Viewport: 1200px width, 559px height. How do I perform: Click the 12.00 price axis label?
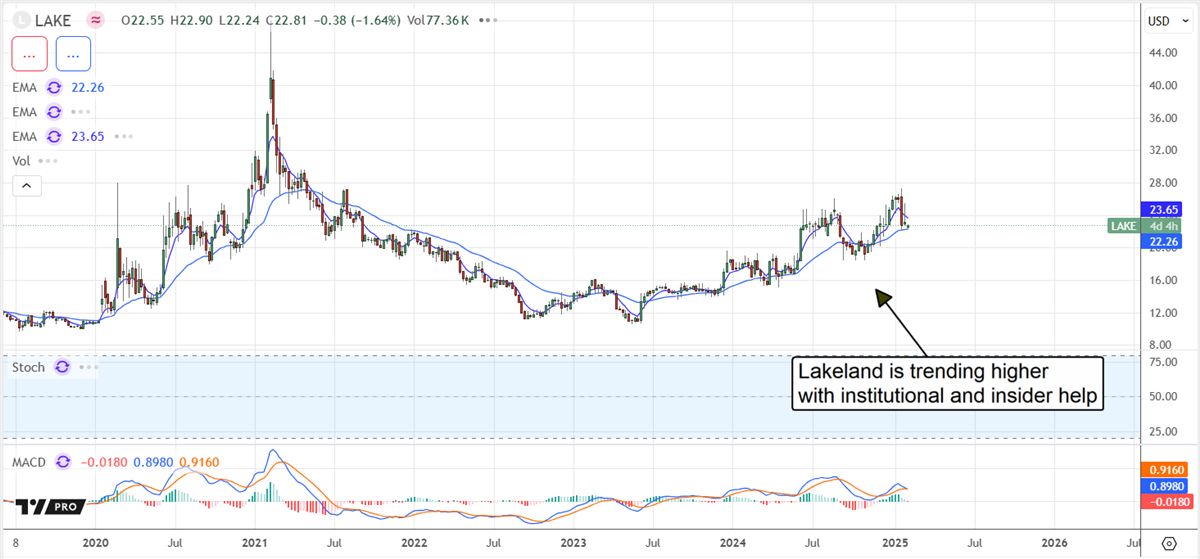pos(1161,312)
